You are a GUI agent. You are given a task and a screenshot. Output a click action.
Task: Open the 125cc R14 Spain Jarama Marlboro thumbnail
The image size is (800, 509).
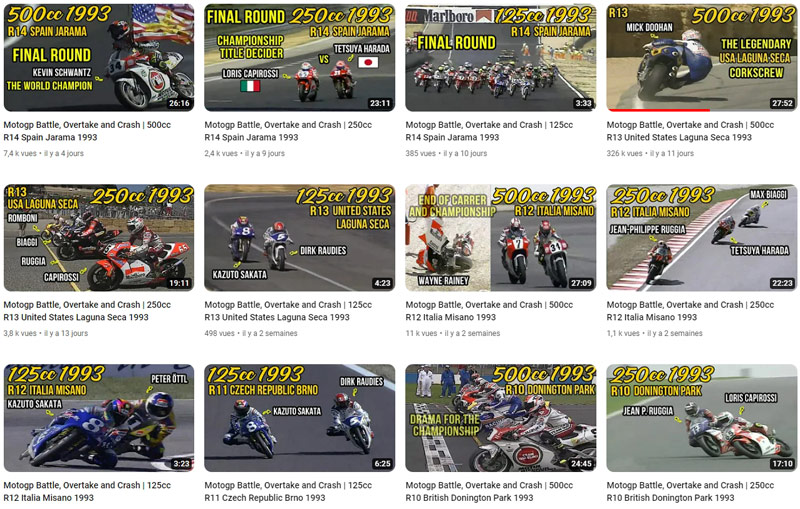point(501,58)
